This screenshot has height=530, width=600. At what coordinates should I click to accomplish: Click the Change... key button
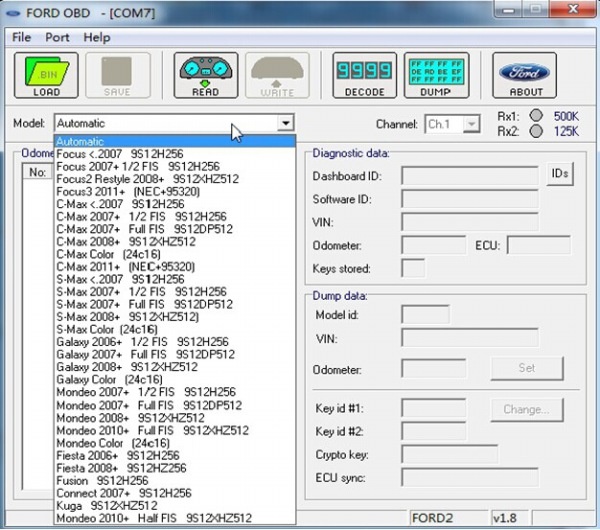coord(527,409)
